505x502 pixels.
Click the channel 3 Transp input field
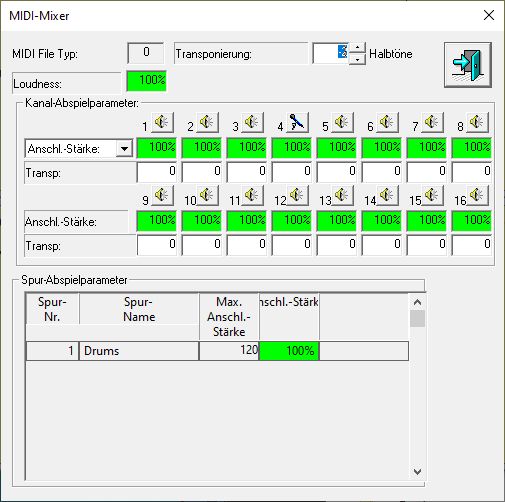coord(247,172)
